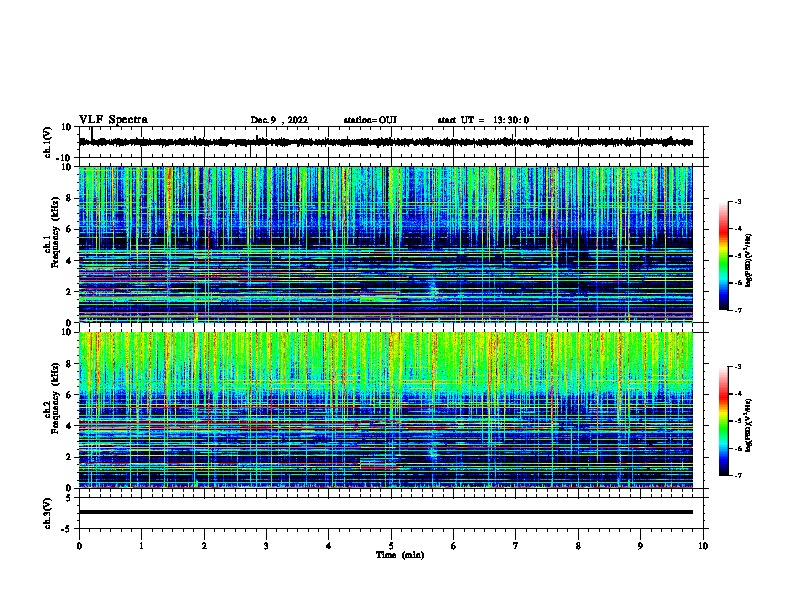Click inside the ch.1 voltage waveform panel
This screenshot has width=792, height=612.
(393, 142)
